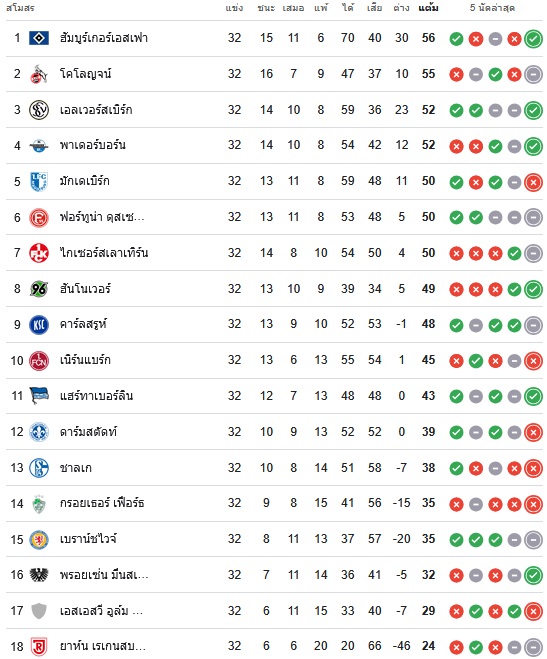Click Greuther Fürth's green clover crest
This screenshot has height=659, width=547.
[39, 503]
